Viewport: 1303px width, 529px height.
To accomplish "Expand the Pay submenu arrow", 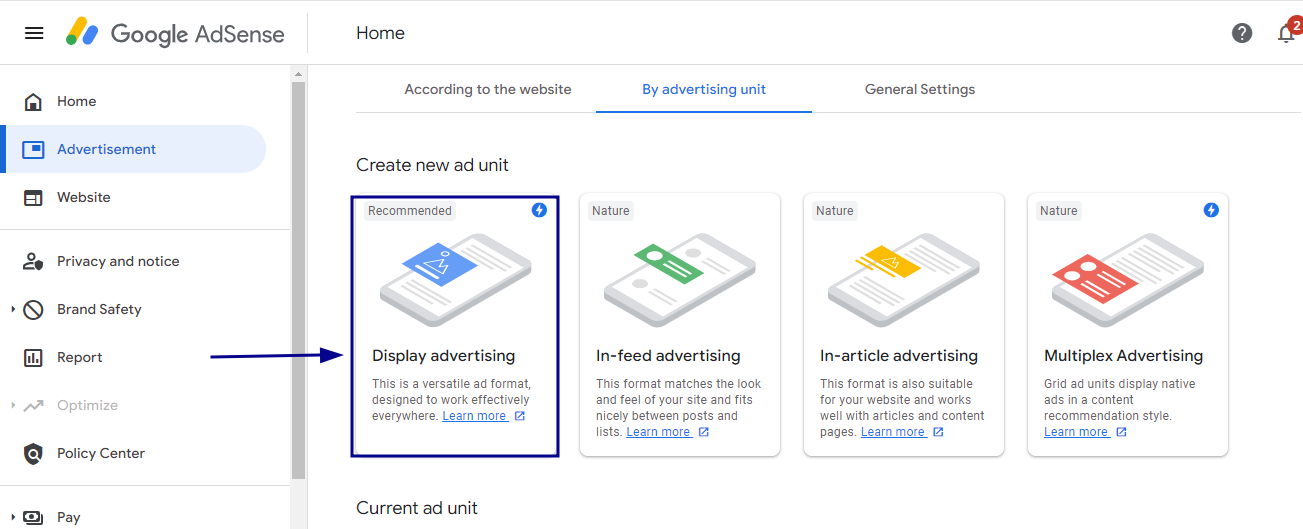I will click(x=13, y=517).
